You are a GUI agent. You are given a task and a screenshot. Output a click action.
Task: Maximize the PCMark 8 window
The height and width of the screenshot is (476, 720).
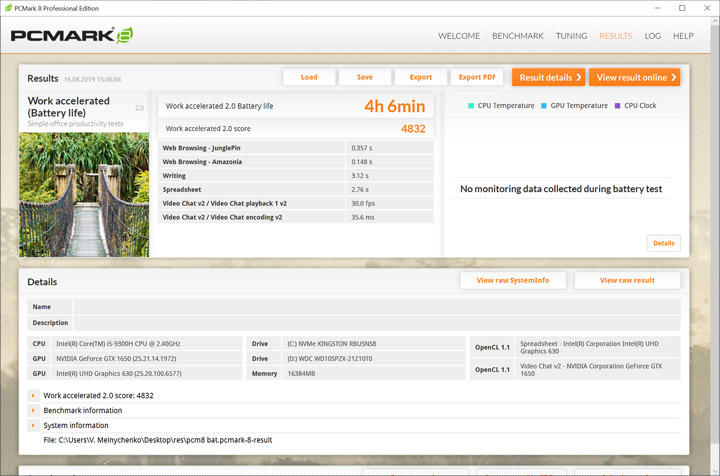click(x=682, y=8)
